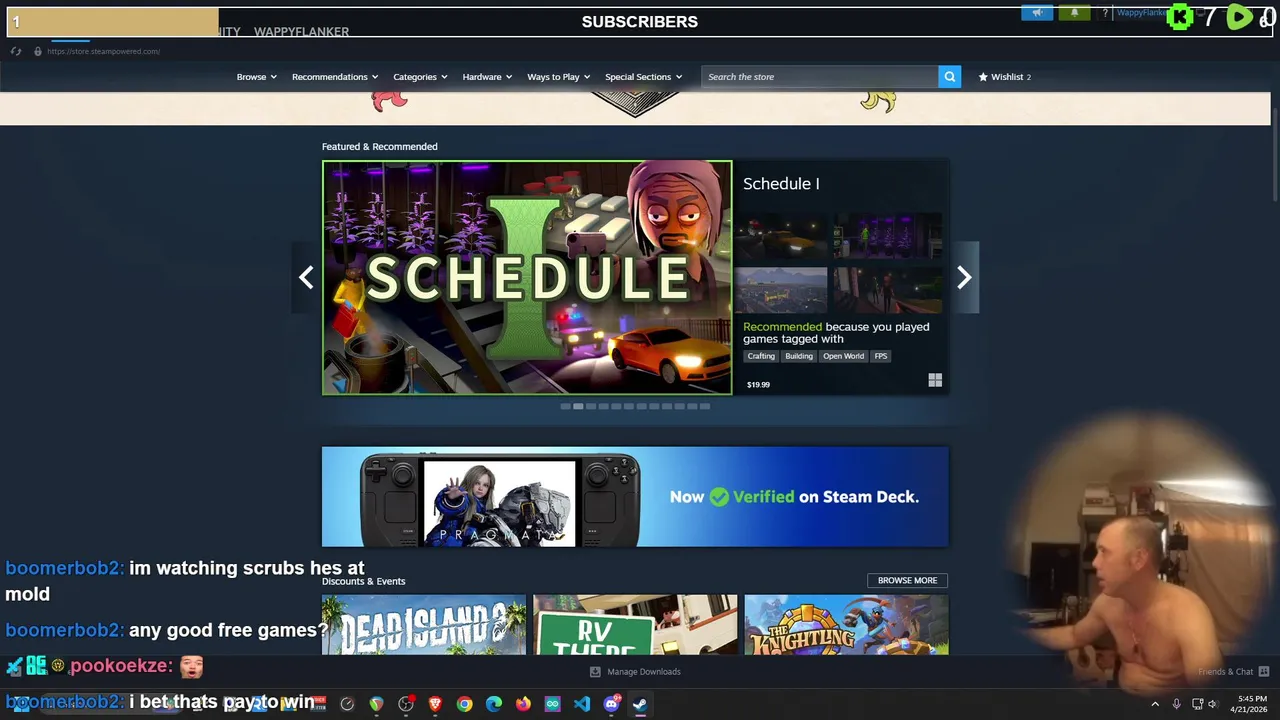
Task: Select the Open World tag
Action: (843, 356)
